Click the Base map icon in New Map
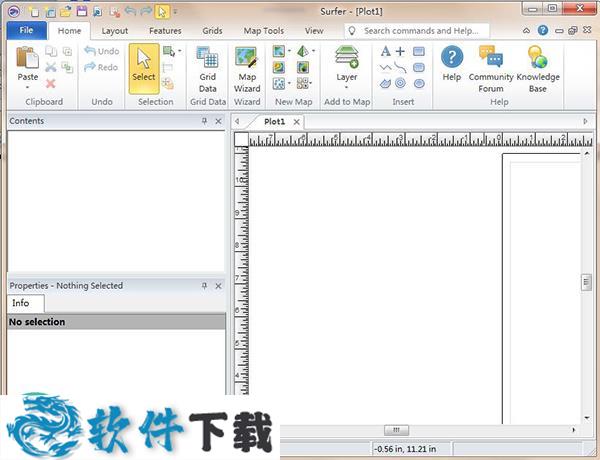Screen dimensions: 600x460 pyautogui.click(x=279, y=51)
